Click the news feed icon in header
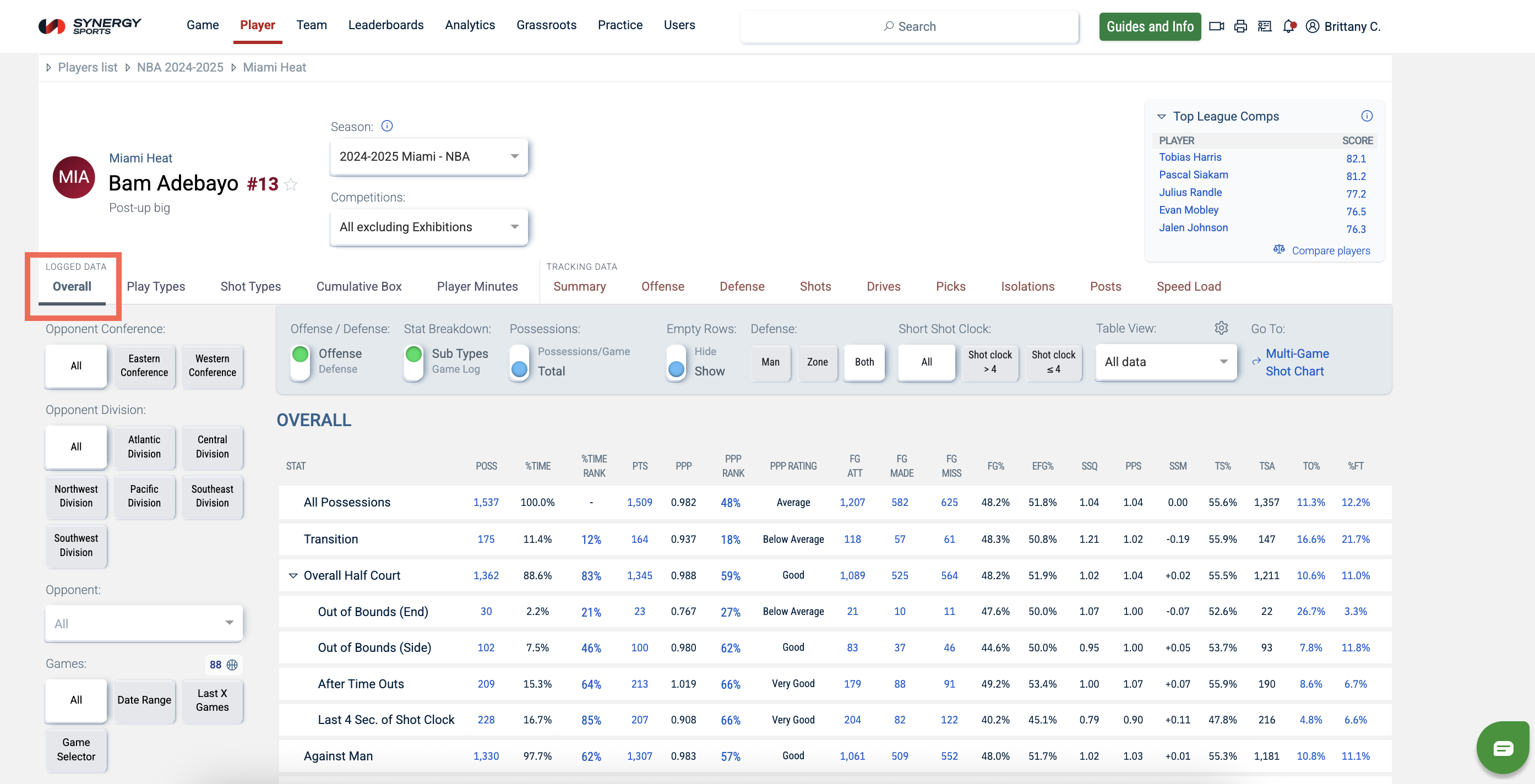The height and width of the screenshot is (784, 1535). (1264, 26)
